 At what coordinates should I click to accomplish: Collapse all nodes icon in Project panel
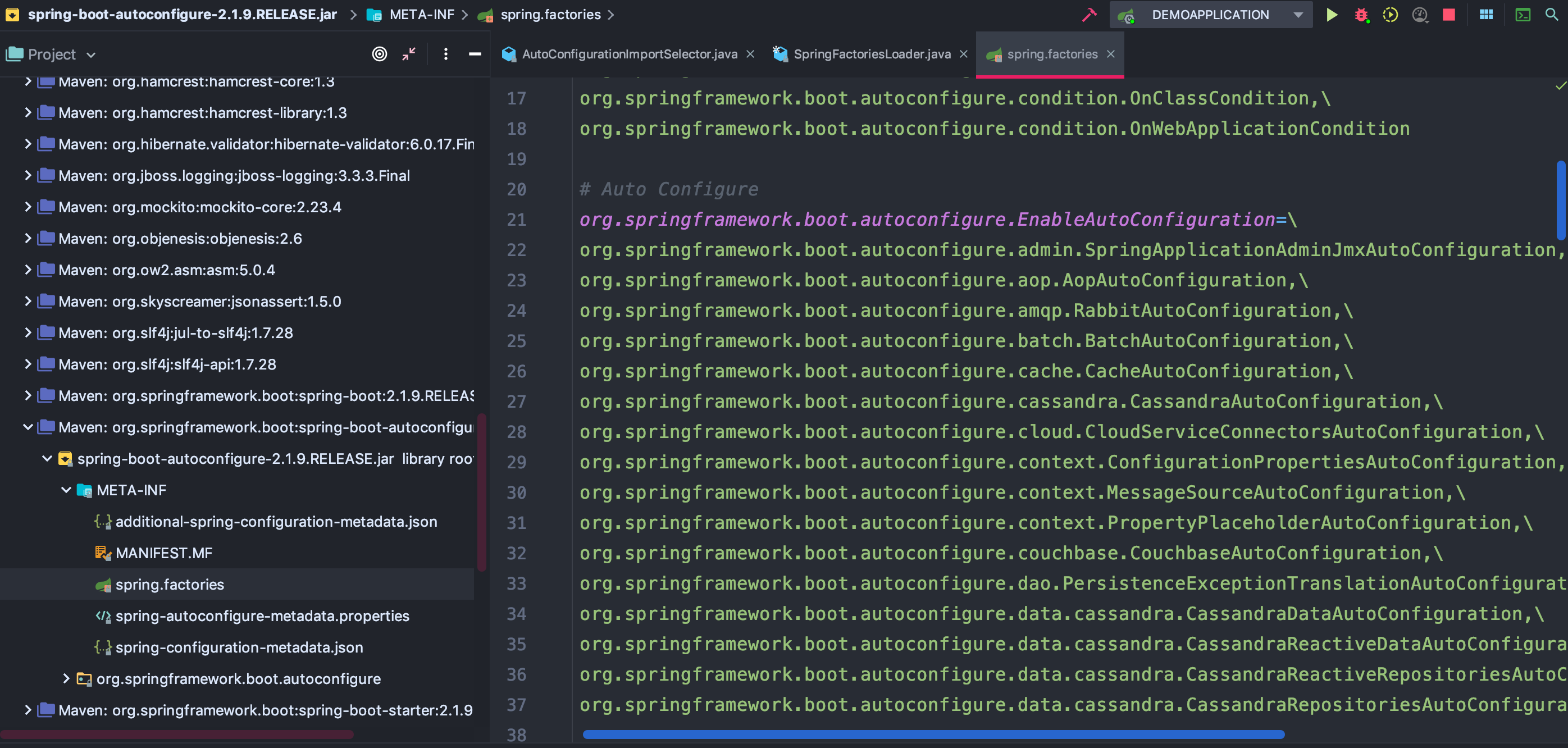click(x=409, y=54)
